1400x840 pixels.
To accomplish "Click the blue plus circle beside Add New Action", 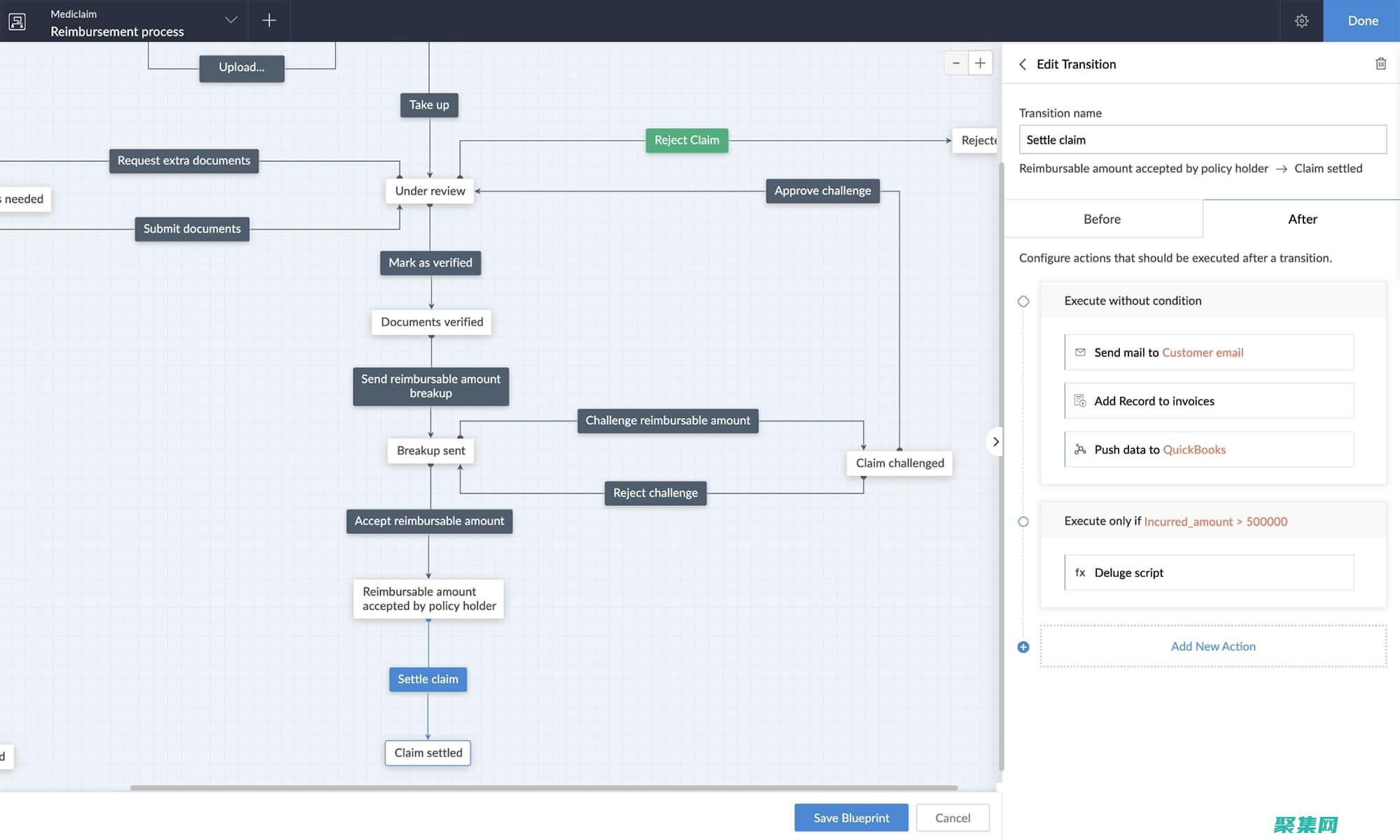I will [x=1023, y=647].
